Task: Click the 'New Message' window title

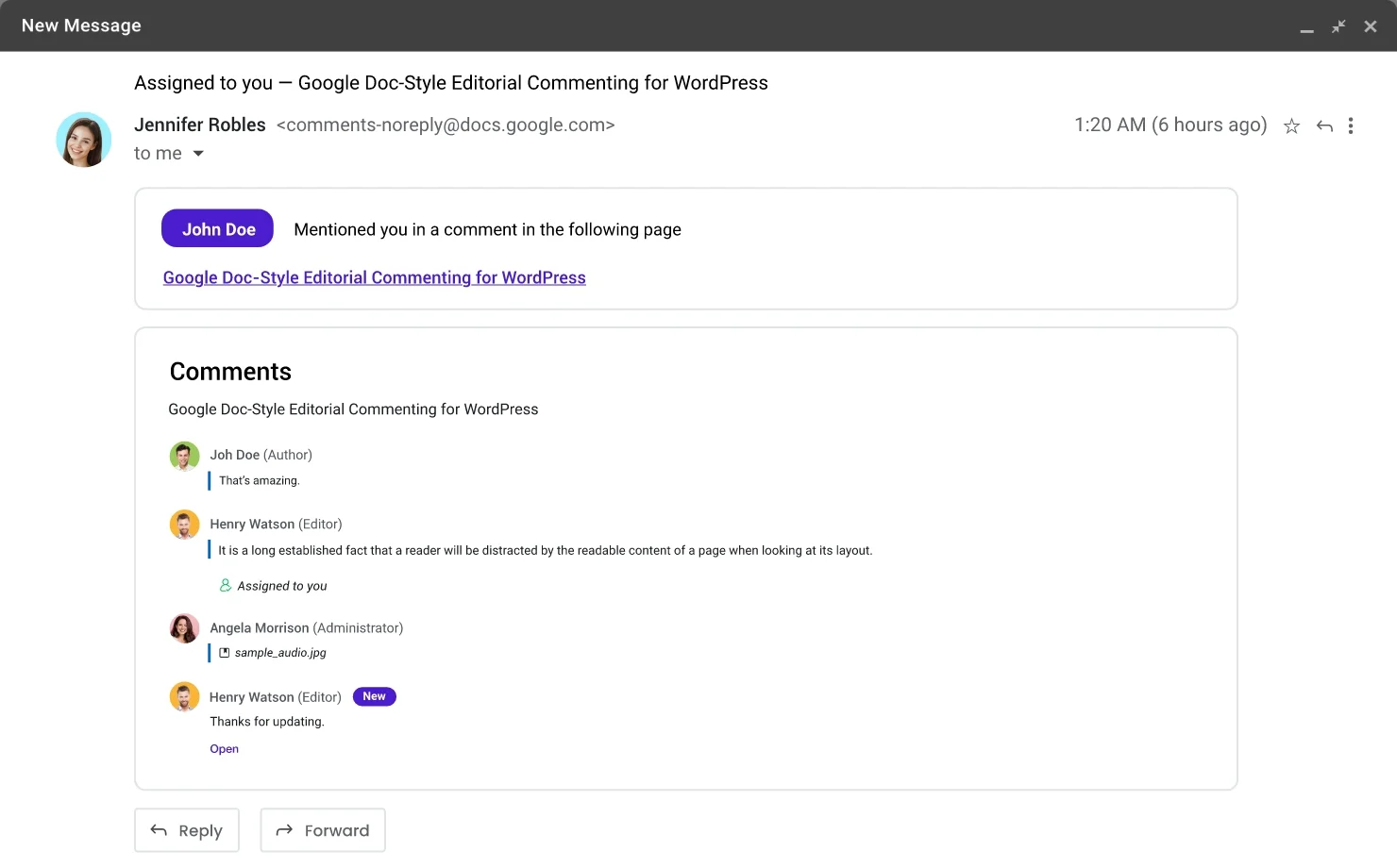Action: pyautogui.click(x=81, y=25)
